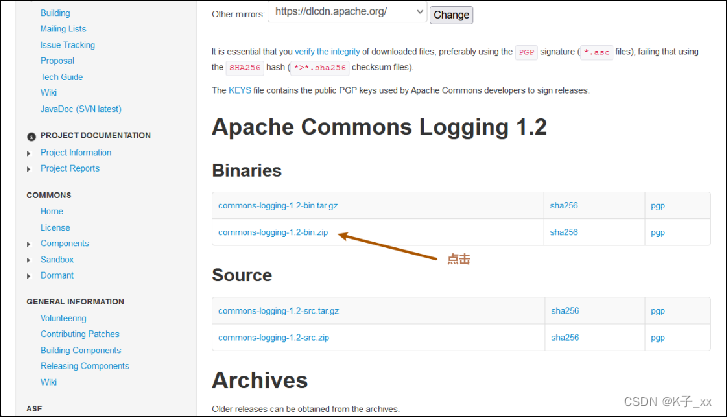The image size is (727, 417).
Task: Click the verify the integrity link
Action: [327, 51]
